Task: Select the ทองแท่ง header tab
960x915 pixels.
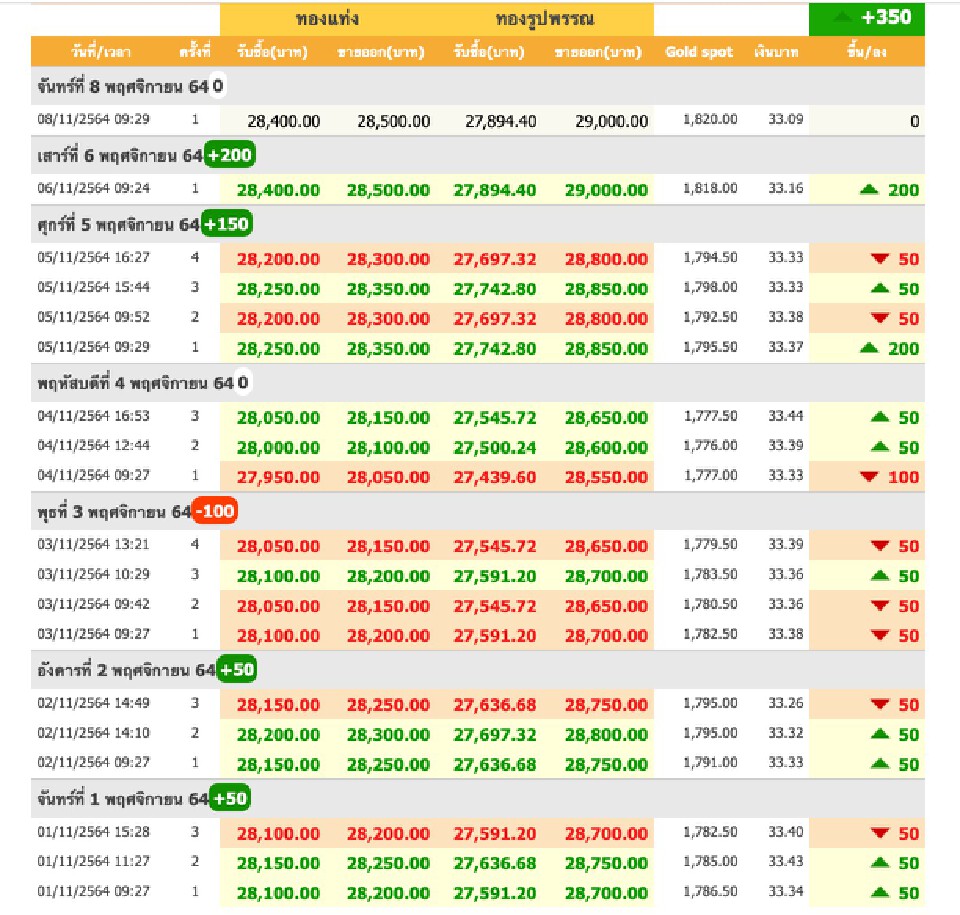Action: 327,19
